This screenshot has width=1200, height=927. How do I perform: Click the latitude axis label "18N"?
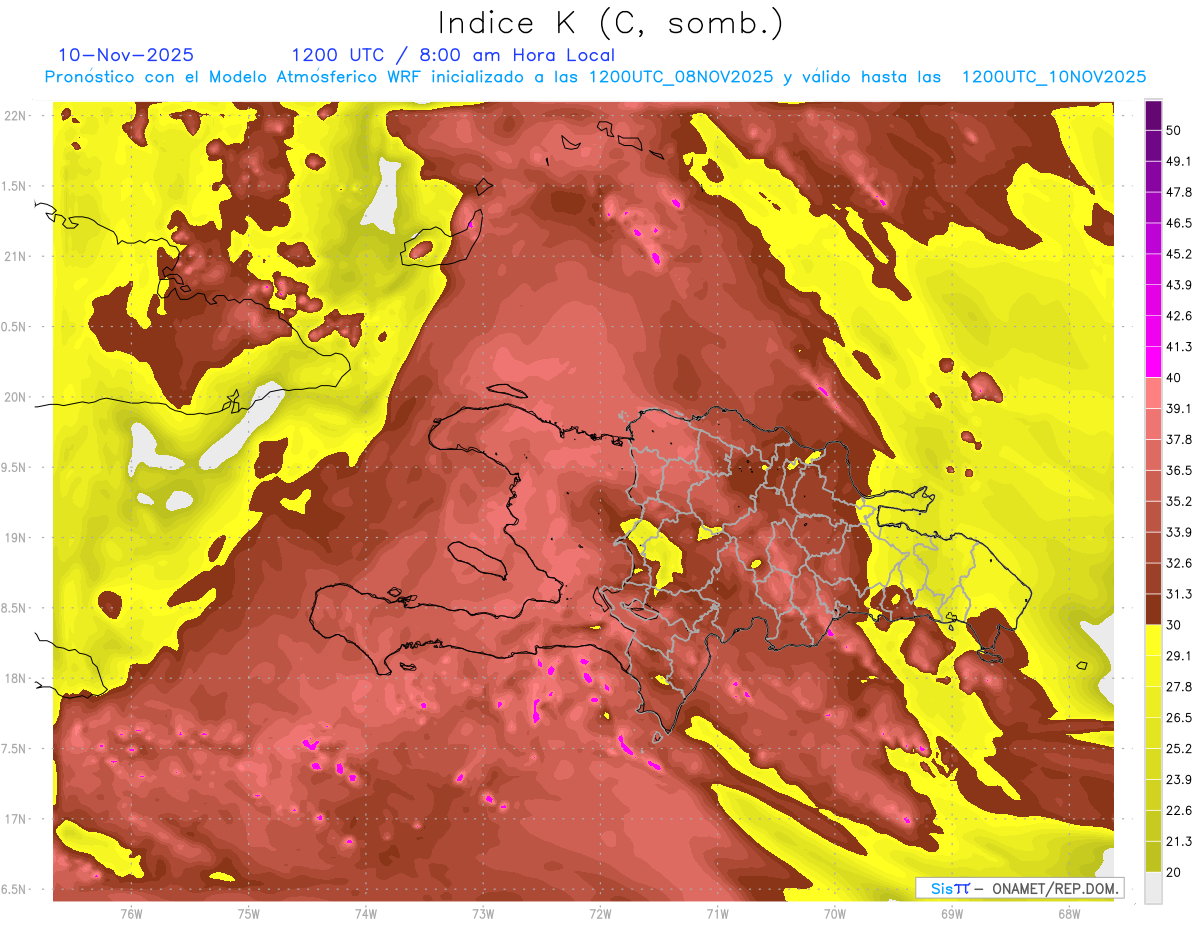pyautogui.click(x=16, y=678)
